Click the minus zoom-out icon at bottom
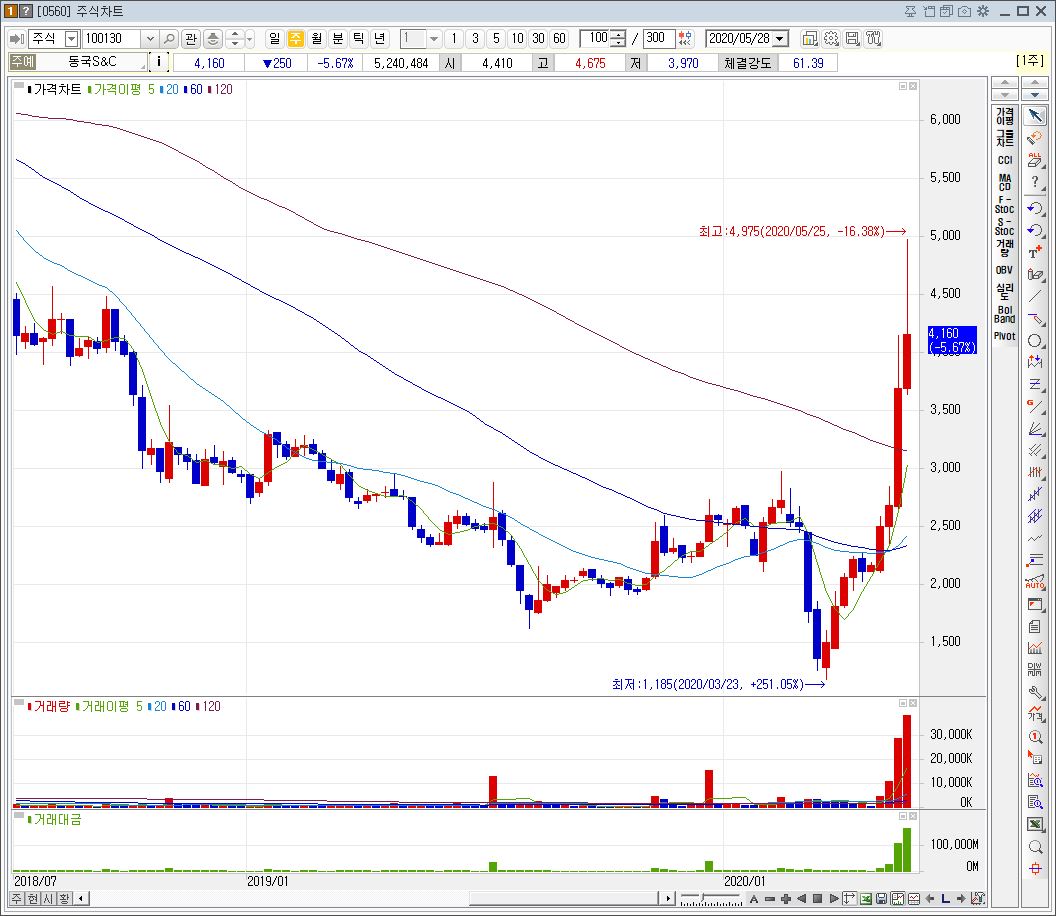Screen dimensions: 1056x916 click(770, 898)
